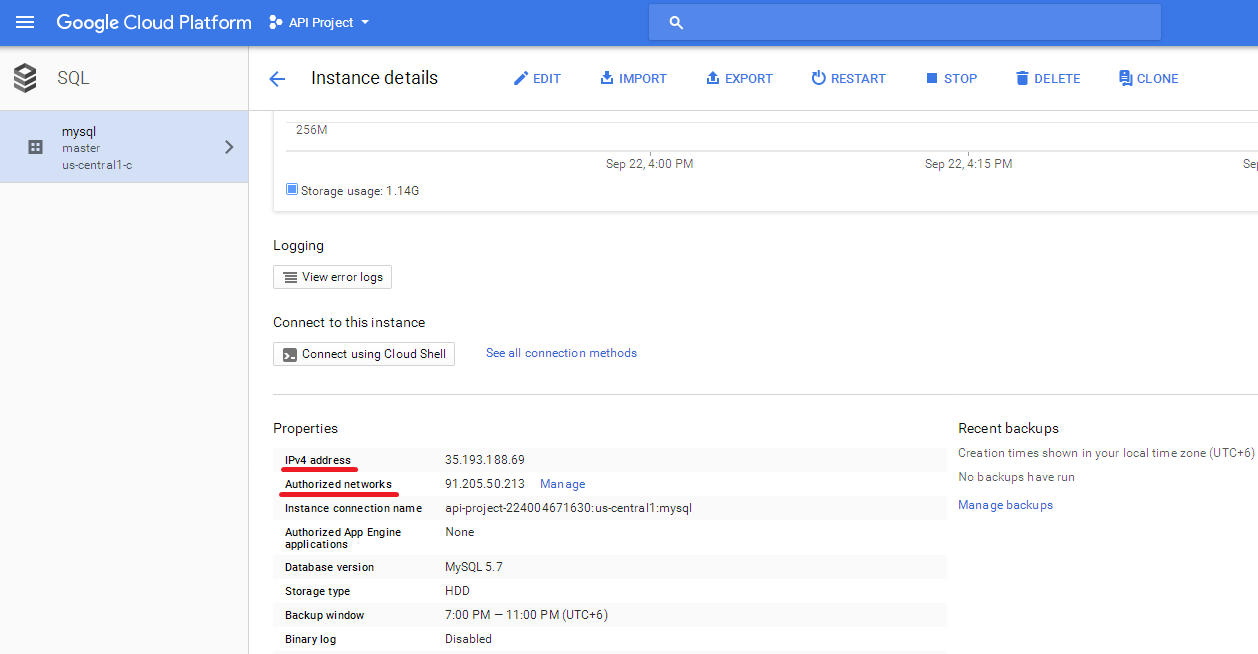The width and height of the screenshot is (1258, 654).
Task: Select the IPv4 address 35.193.188.69
Action: [485, 460]
